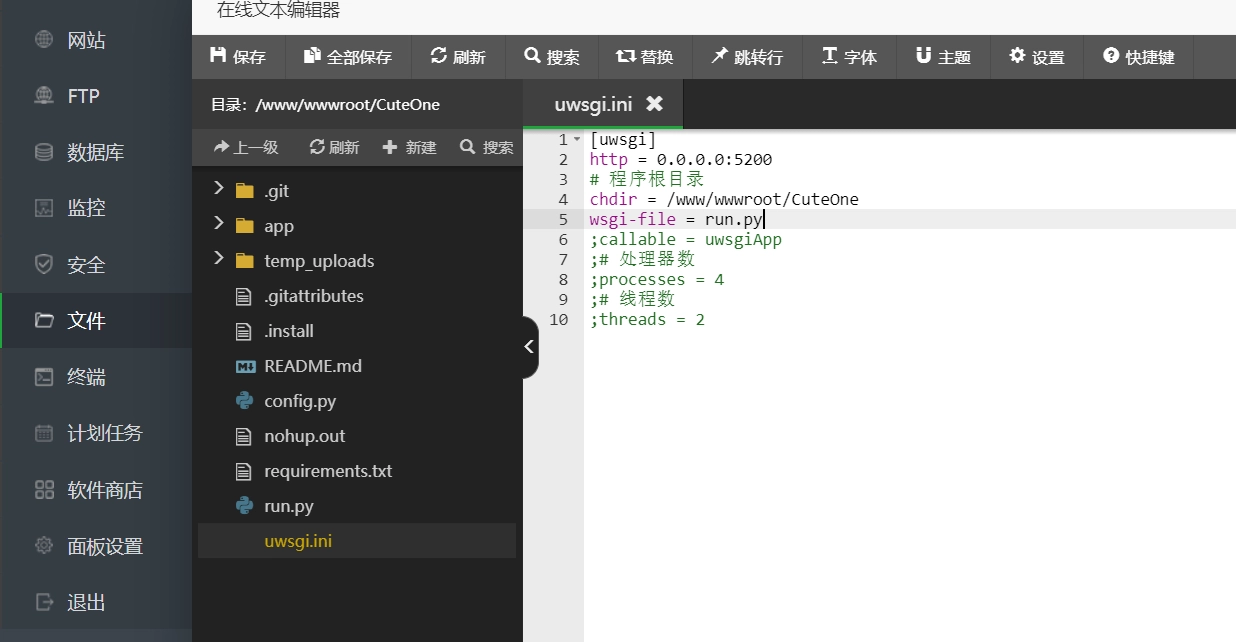This screenshot has height=642, width=1236.
Task: Open the Replace (替换) tool
Action: (644, 57)
